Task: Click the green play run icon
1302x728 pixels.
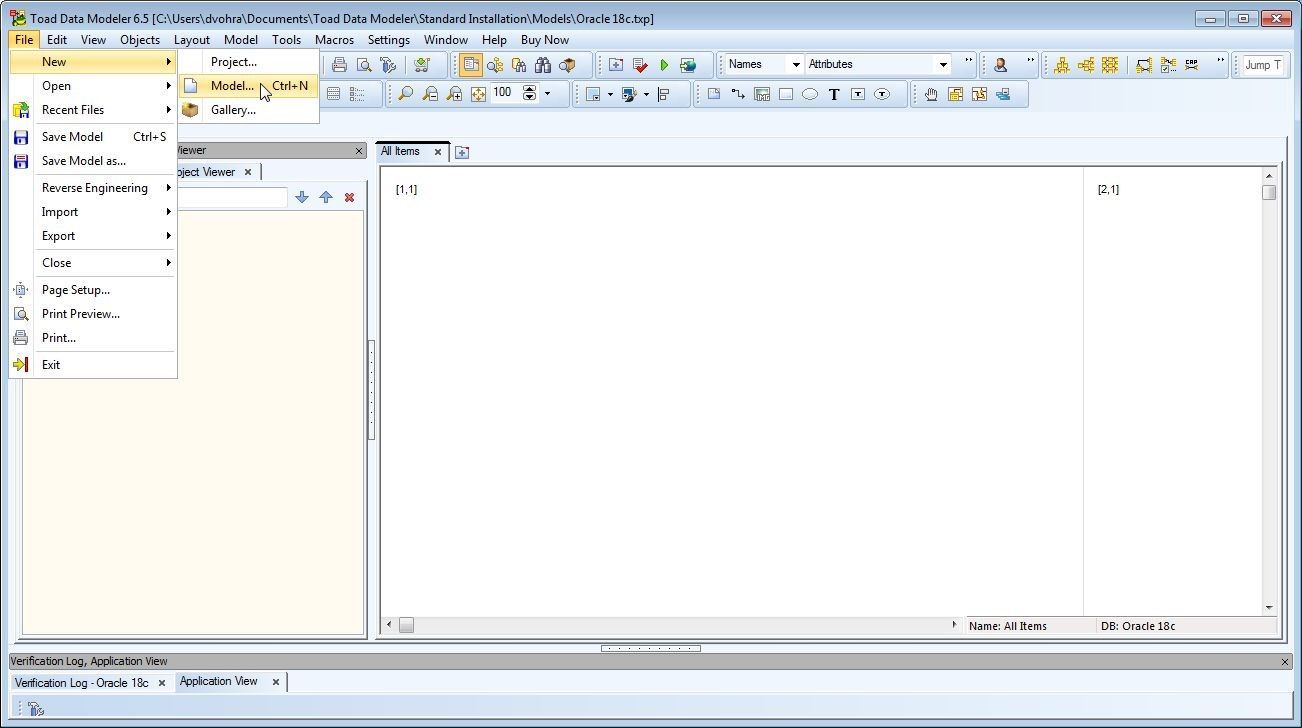Action: coord(664,65)
